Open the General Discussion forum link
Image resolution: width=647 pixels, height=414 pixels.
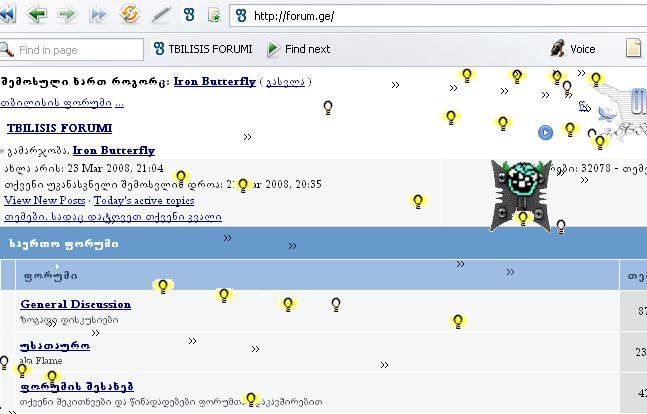[x=76, y=304]
